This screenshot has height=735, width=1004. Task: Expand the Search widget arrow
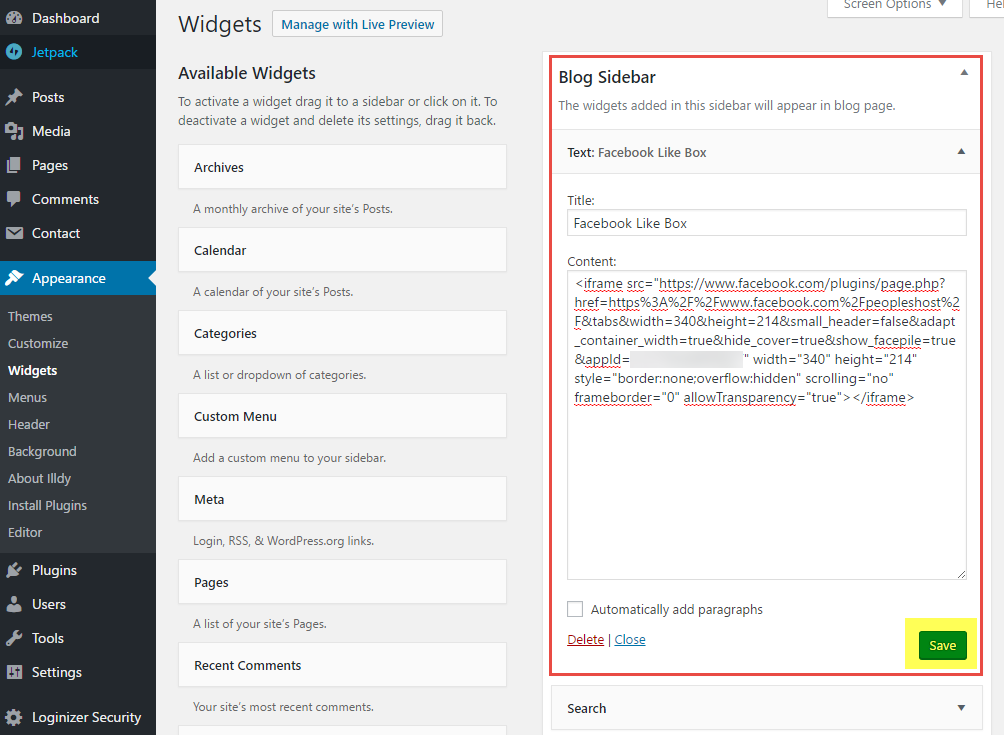click(x=961, y=707)
